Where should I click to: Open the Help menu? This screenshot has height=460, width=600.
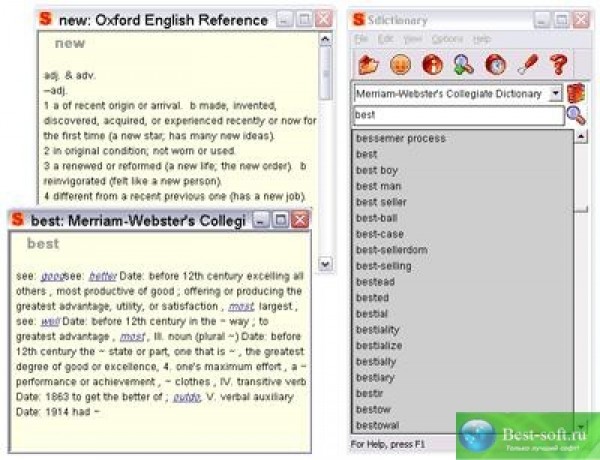[482, 39]
